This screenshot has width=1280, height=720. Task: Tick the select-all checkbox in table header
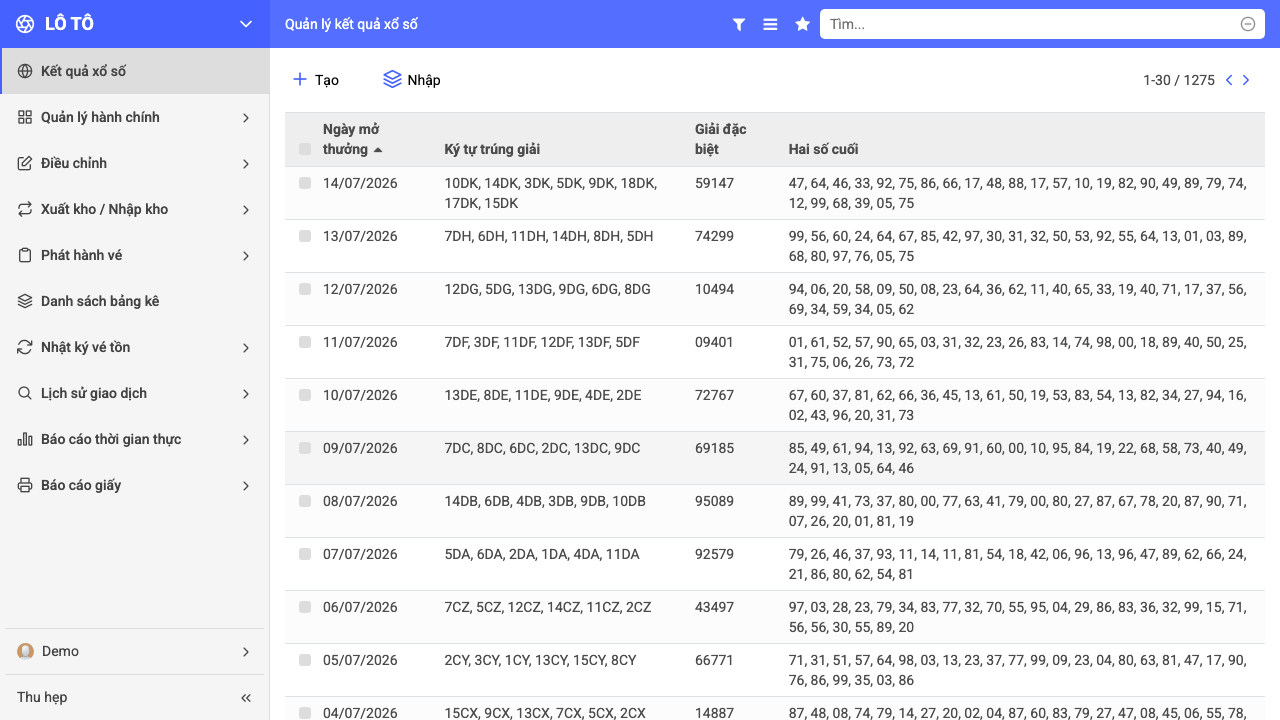click(305, 149)
